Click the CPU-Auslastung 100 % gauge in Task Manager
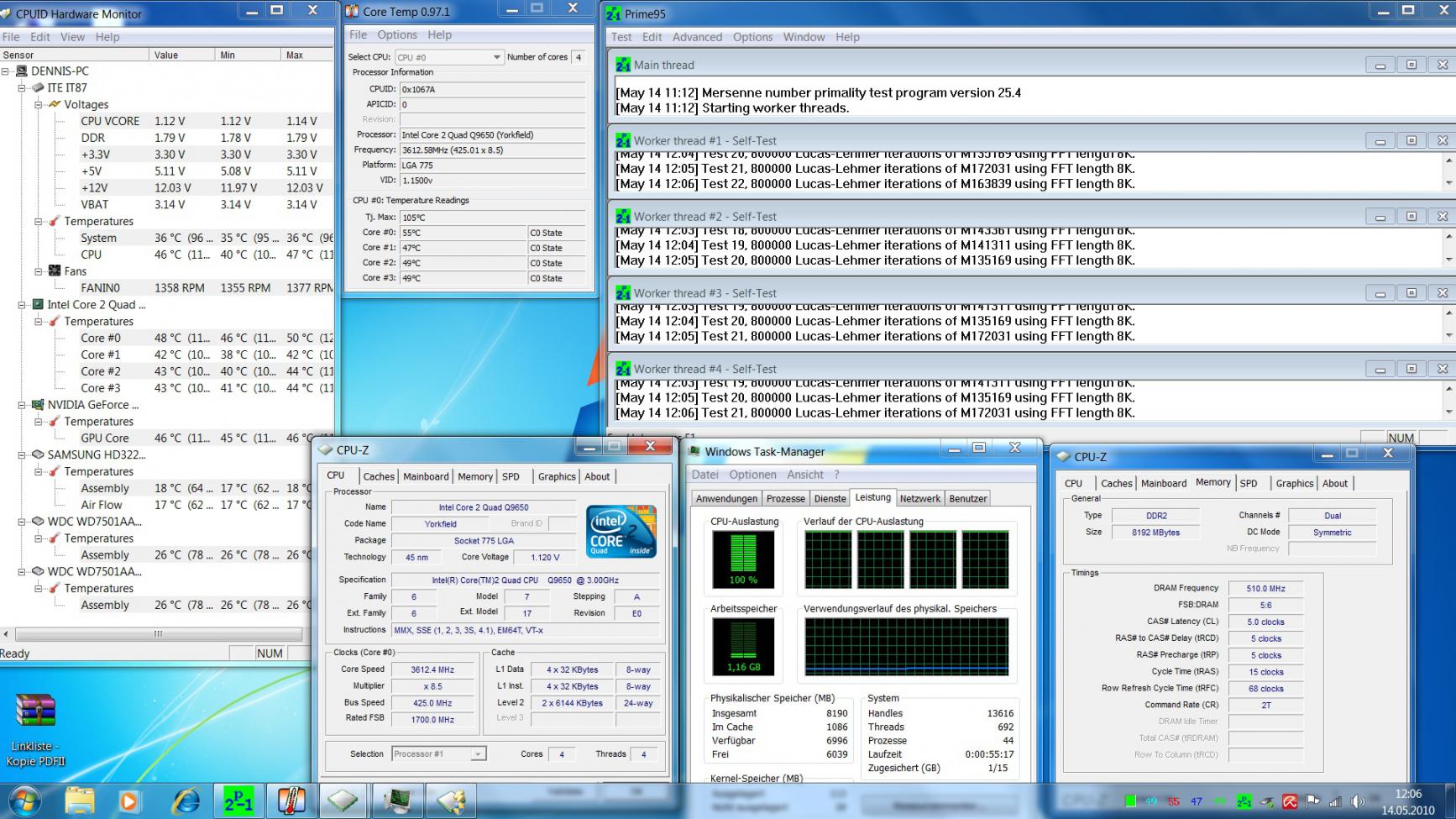Viewport: 1456px width, 819px height. [x=743, y=560]
